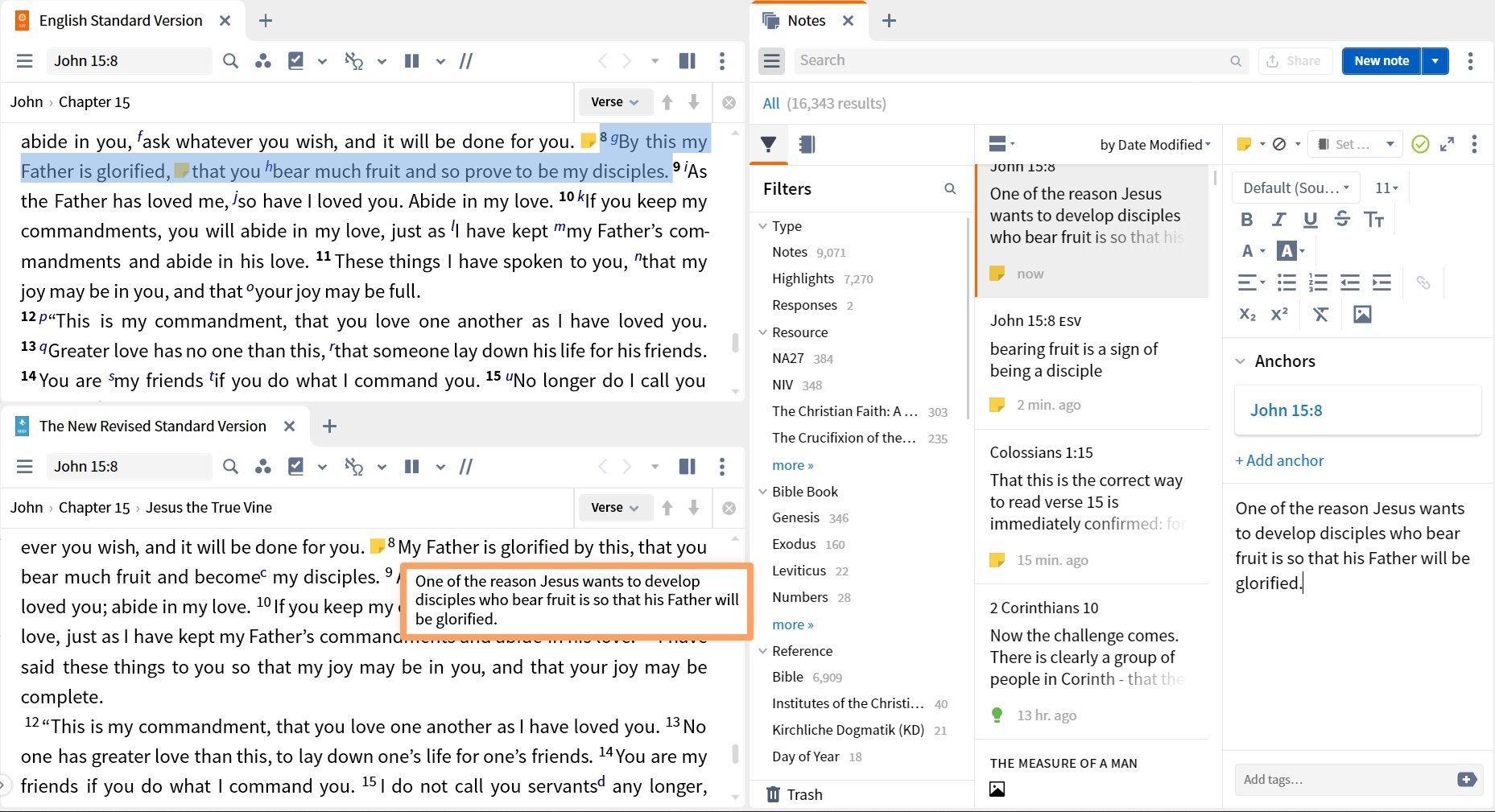Image resolution: width=1495 pixels, height=812 pixels.
Task: Select the Notes tab
Action: pos(806,21)
